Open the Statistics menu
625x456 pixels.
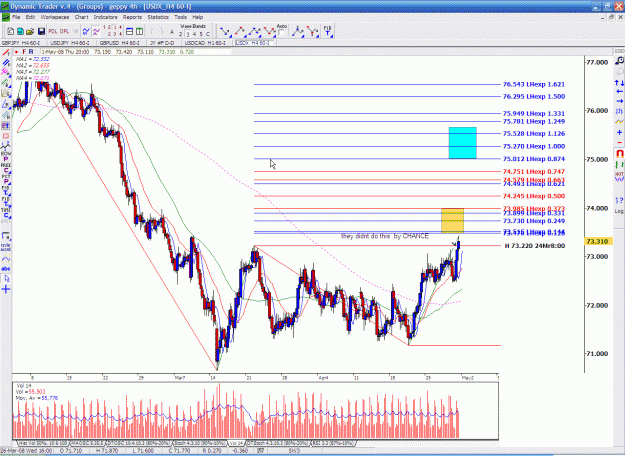pyautogui.click(x=158, y=17)
